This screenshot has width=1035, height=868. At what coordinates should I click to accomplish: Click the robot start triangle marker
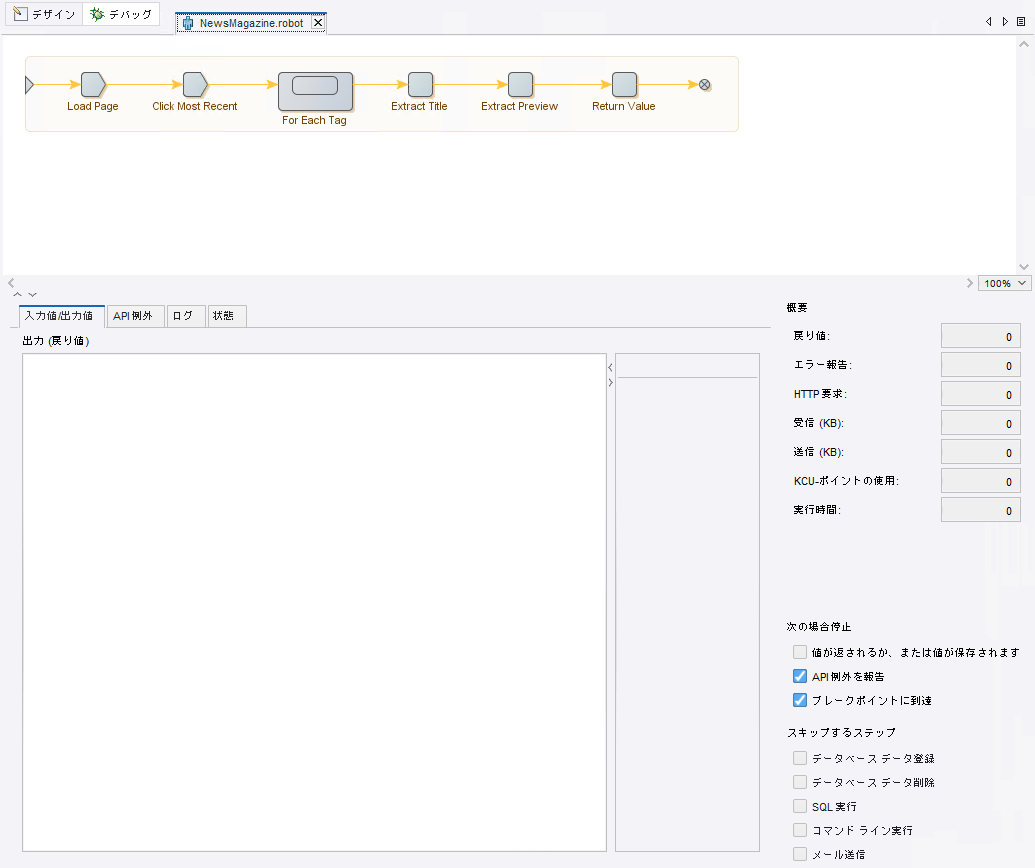click(x=29, y=85)
